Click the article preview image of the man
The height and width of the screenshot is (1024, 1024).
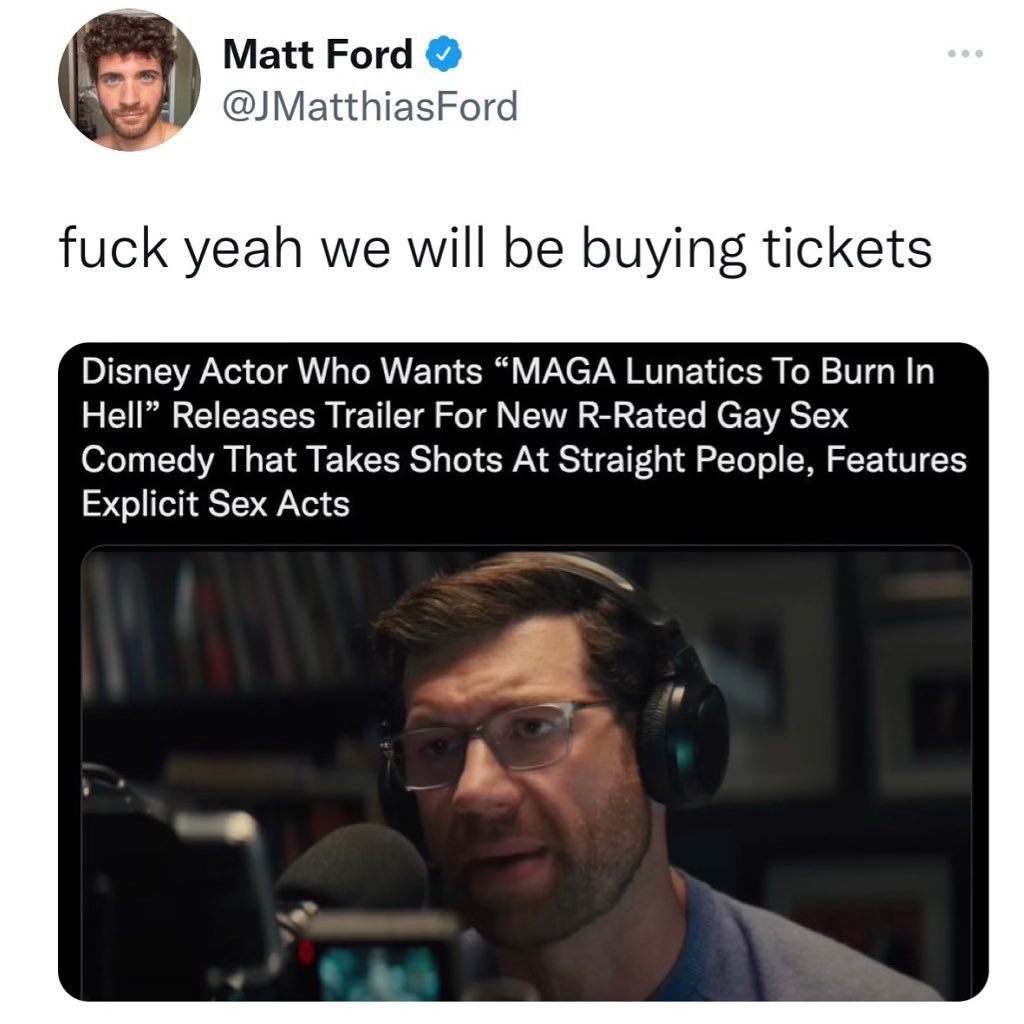(x=526, y=772)
